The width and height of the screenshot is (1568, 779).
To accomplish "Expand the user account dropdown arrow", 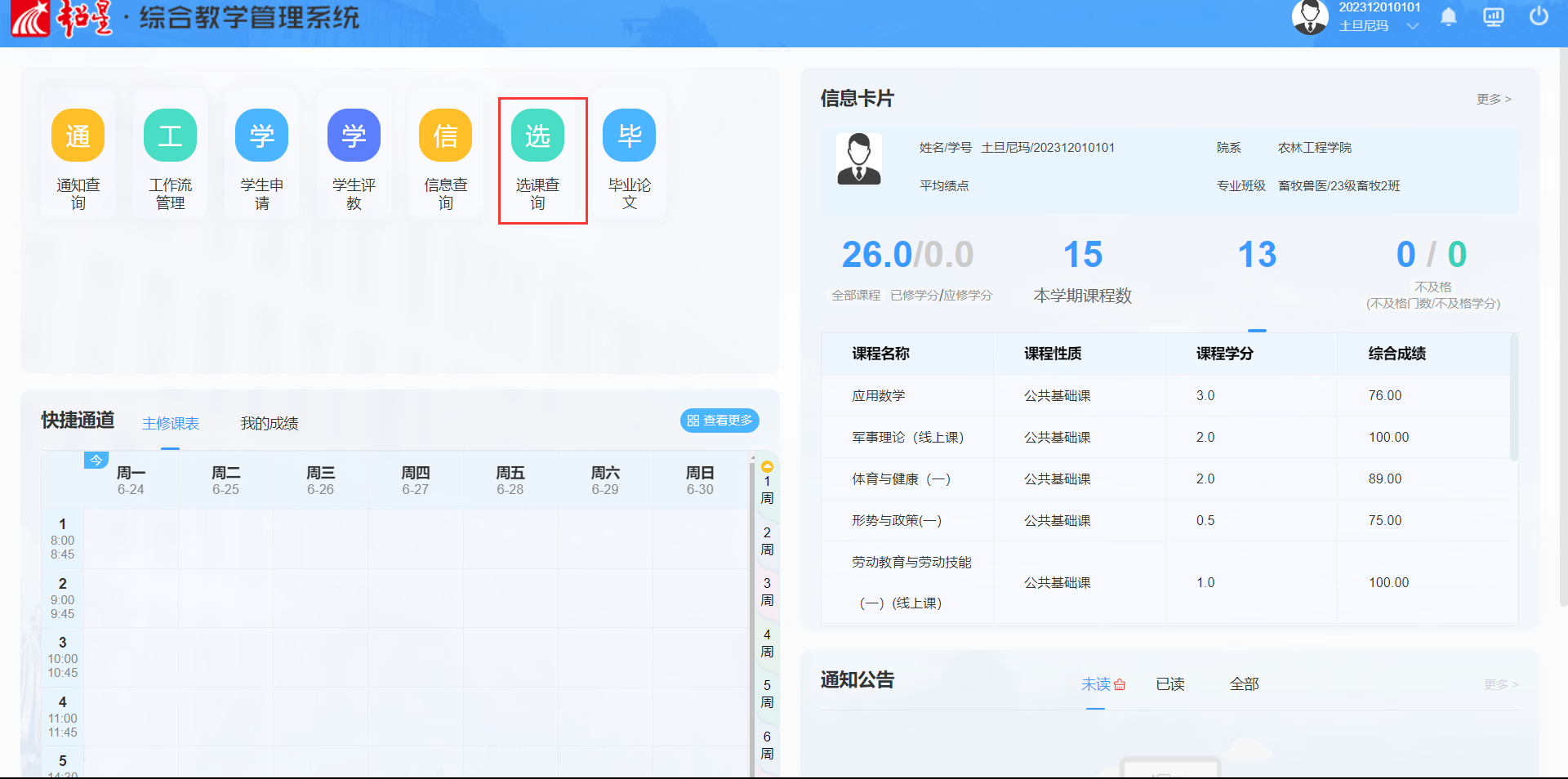I will point(1413,26).
